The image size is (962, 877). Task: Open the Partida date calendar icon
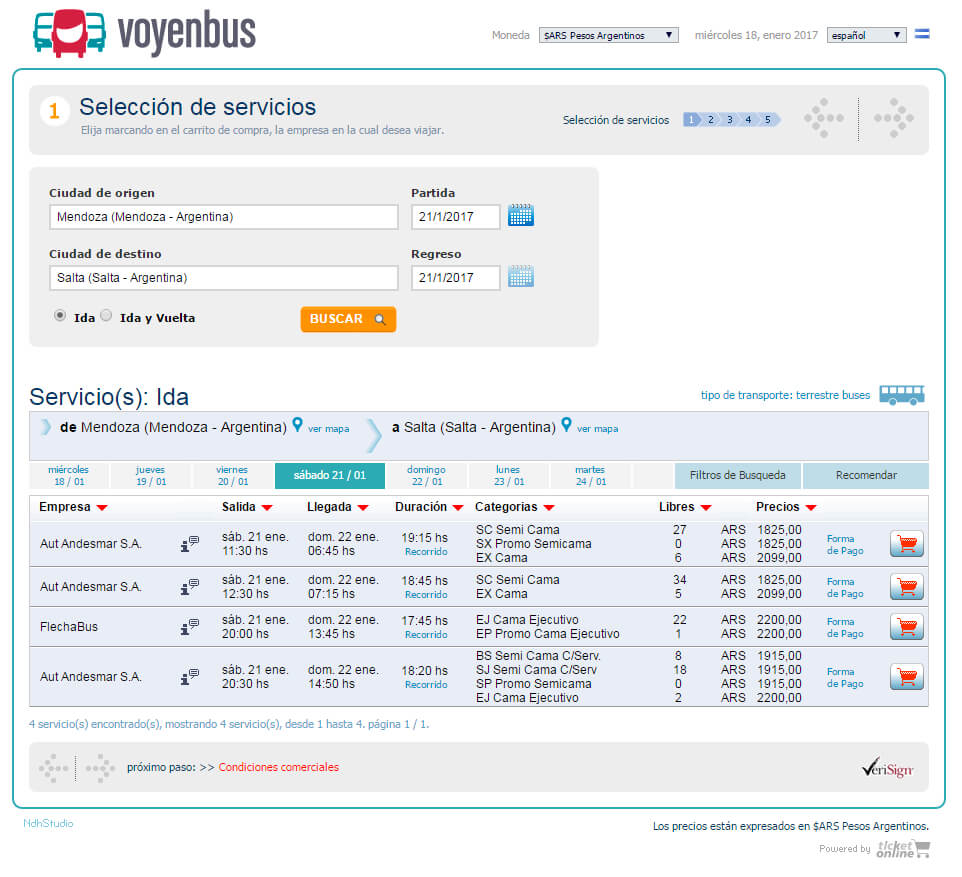(x=520, y=215)
